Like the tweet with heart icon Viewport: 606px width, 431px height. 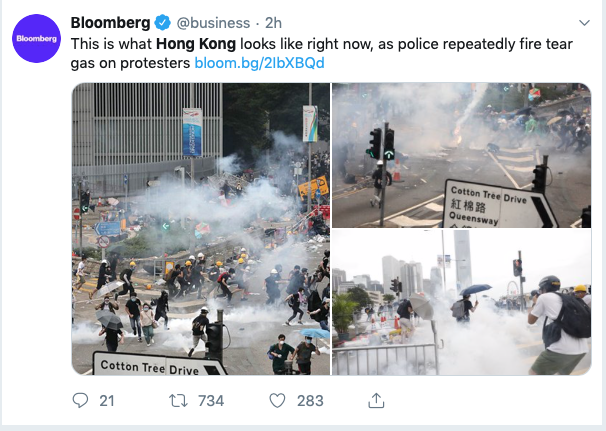point(277,400)
